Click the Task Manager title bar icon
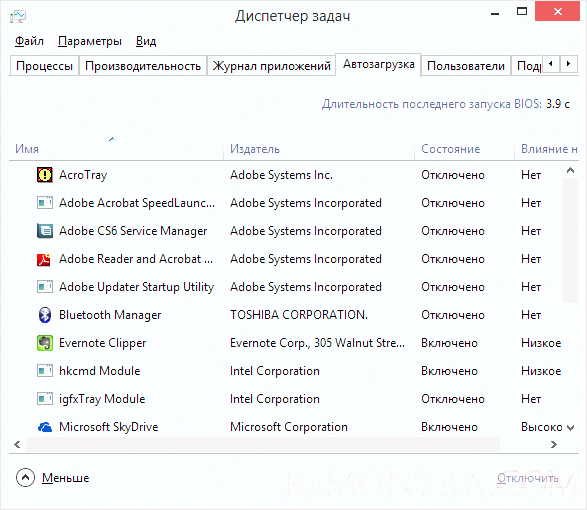 pos(18,16)
